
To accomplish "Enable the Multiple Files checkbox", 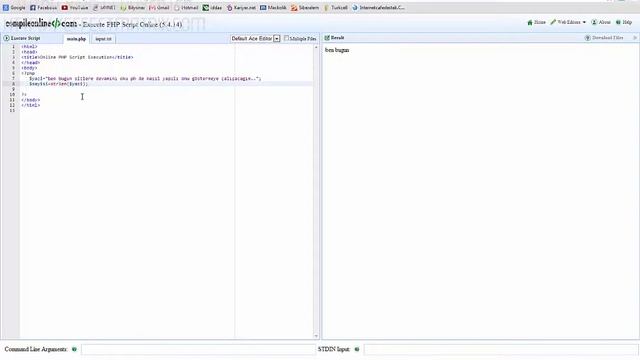I will [286, 38].
